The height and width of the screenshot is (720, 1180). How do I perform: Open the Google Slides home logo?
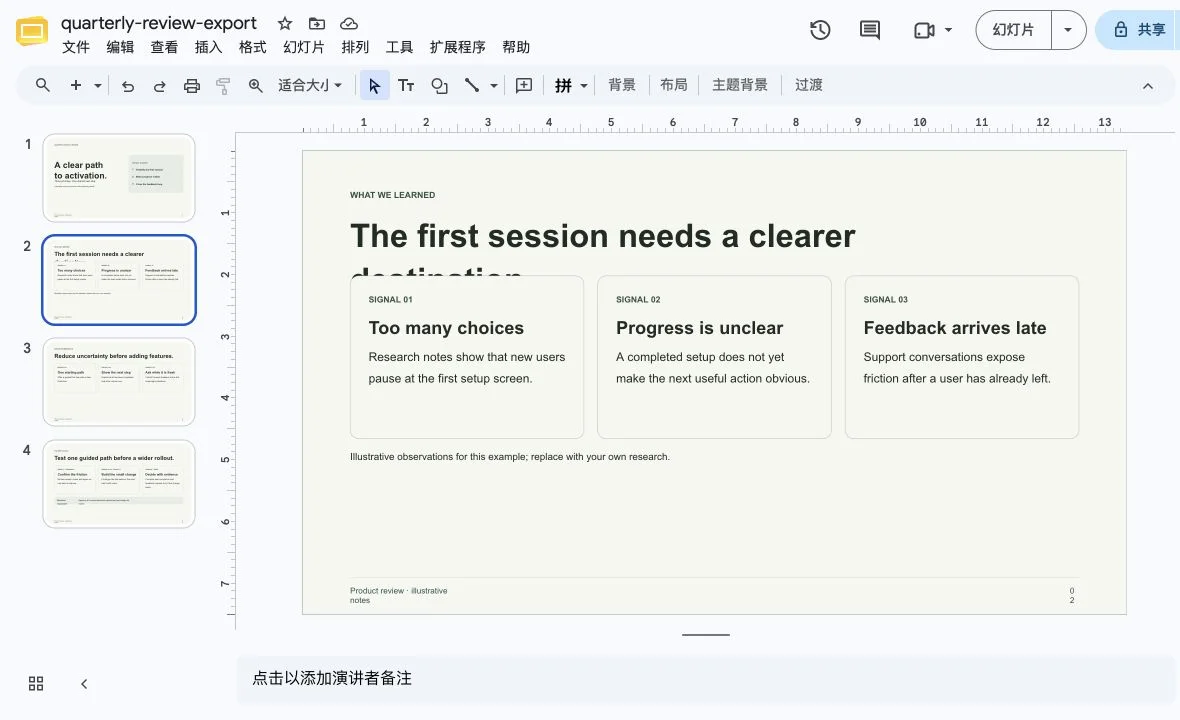(x=32, y=31)
